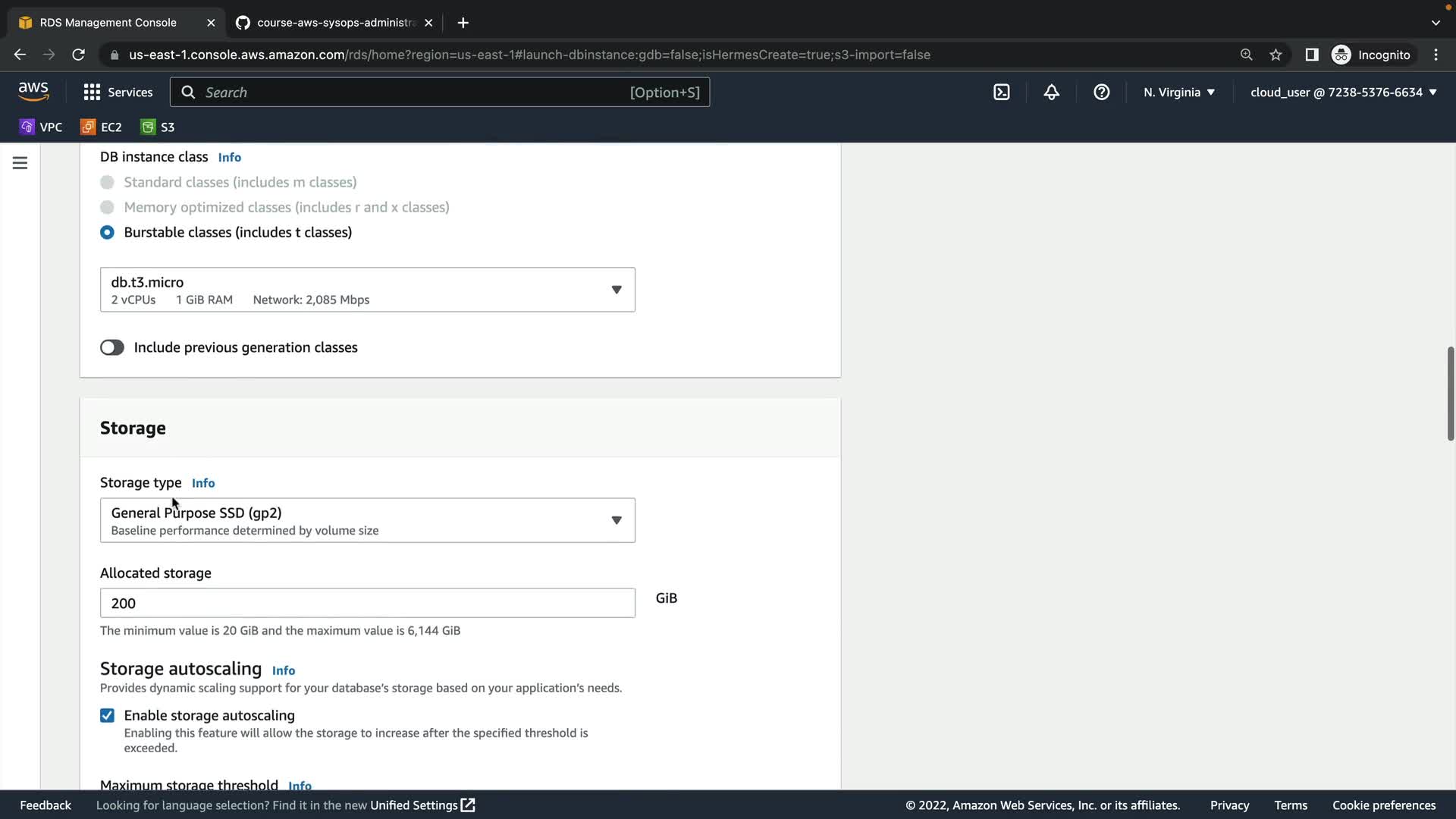Open the EC2 shortcut icon

102,127
